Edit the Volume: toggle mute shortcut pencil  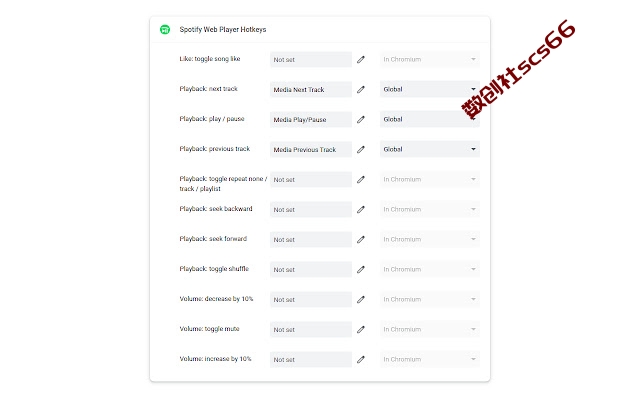361,329
